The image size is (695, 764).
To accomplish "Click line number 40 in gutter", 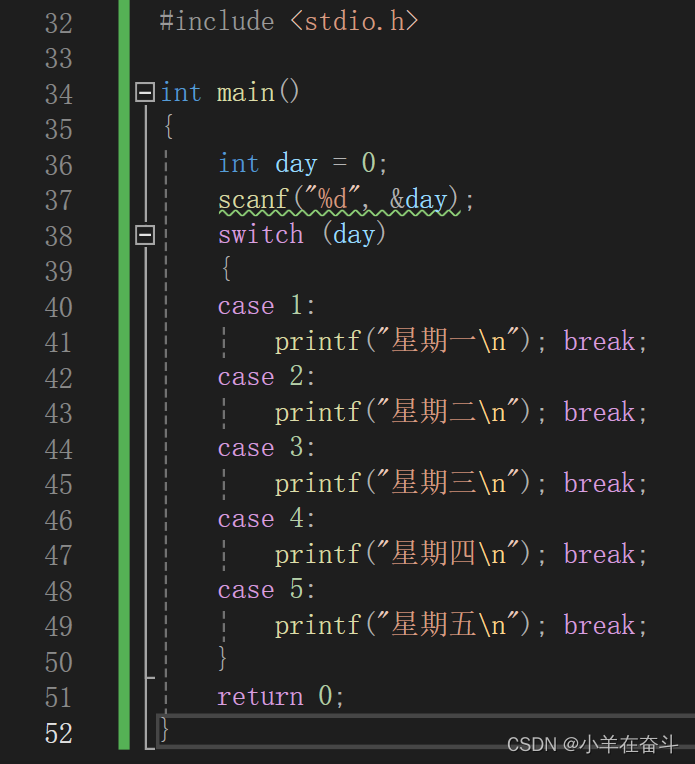I will [x=58, y=307].
